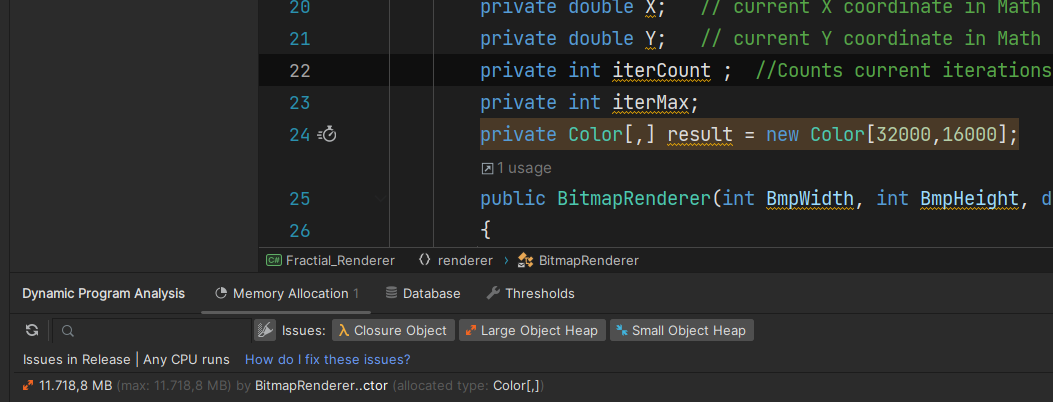
Task: Click the large object heap icon on the issue row
Action: [x=28, y=386]
